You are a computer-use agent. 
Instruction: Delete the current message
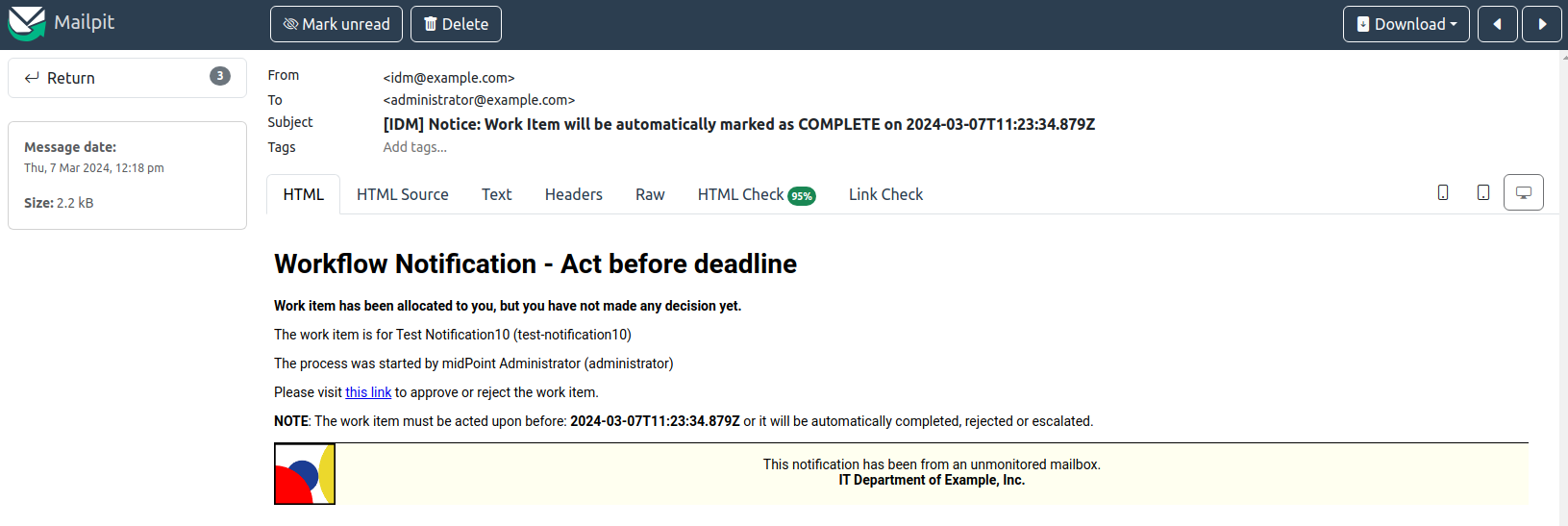point(456,24)
